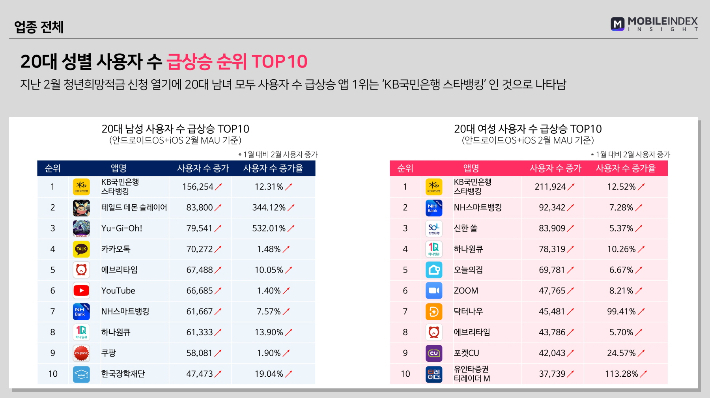This screenshot has height=398, width=710.
Task: Click the value '19.04%'
Action: tap(269, 374)
